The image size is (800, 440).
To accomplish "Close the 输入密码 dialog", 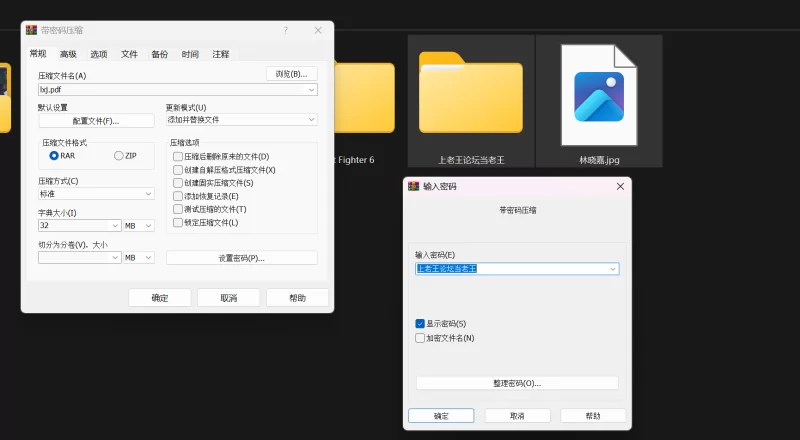I will pos(620,186).
